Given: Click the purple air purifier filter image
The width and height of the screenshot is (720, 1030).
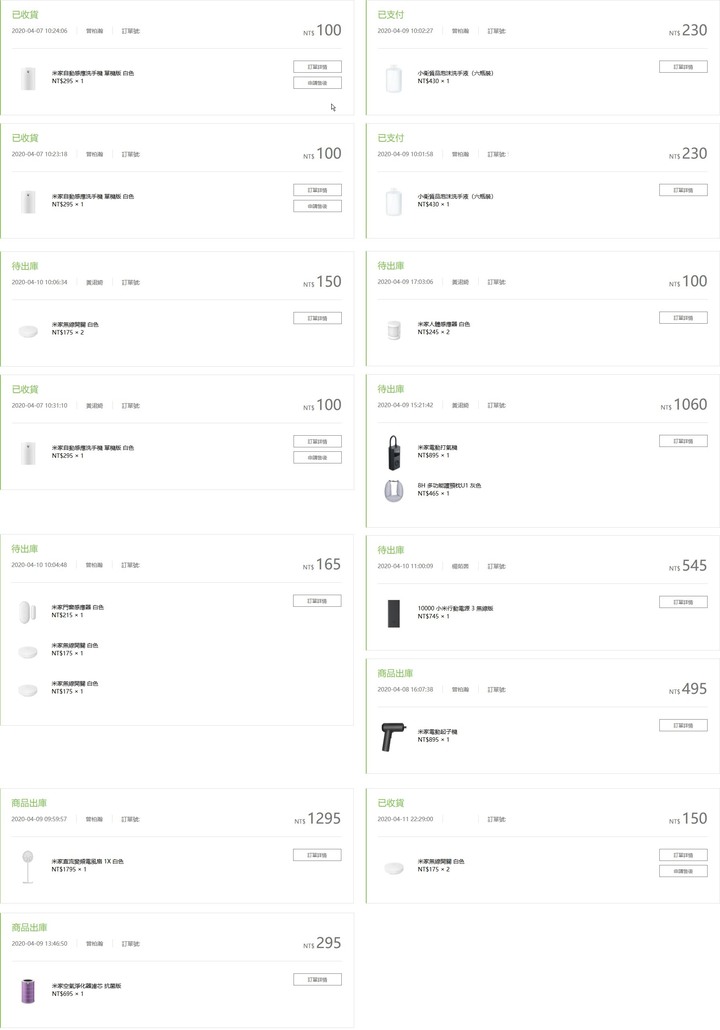Looking at the screenshot, I should coord(28,991).
